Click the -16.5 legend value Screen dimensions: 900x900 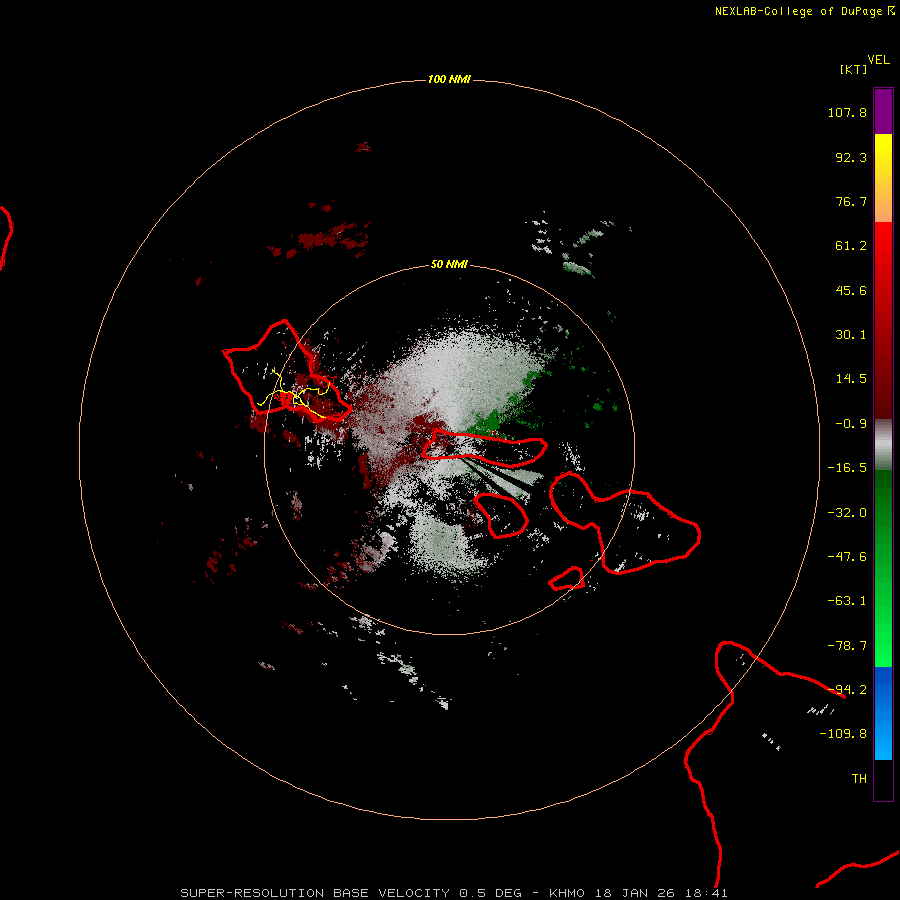(847, 468)
